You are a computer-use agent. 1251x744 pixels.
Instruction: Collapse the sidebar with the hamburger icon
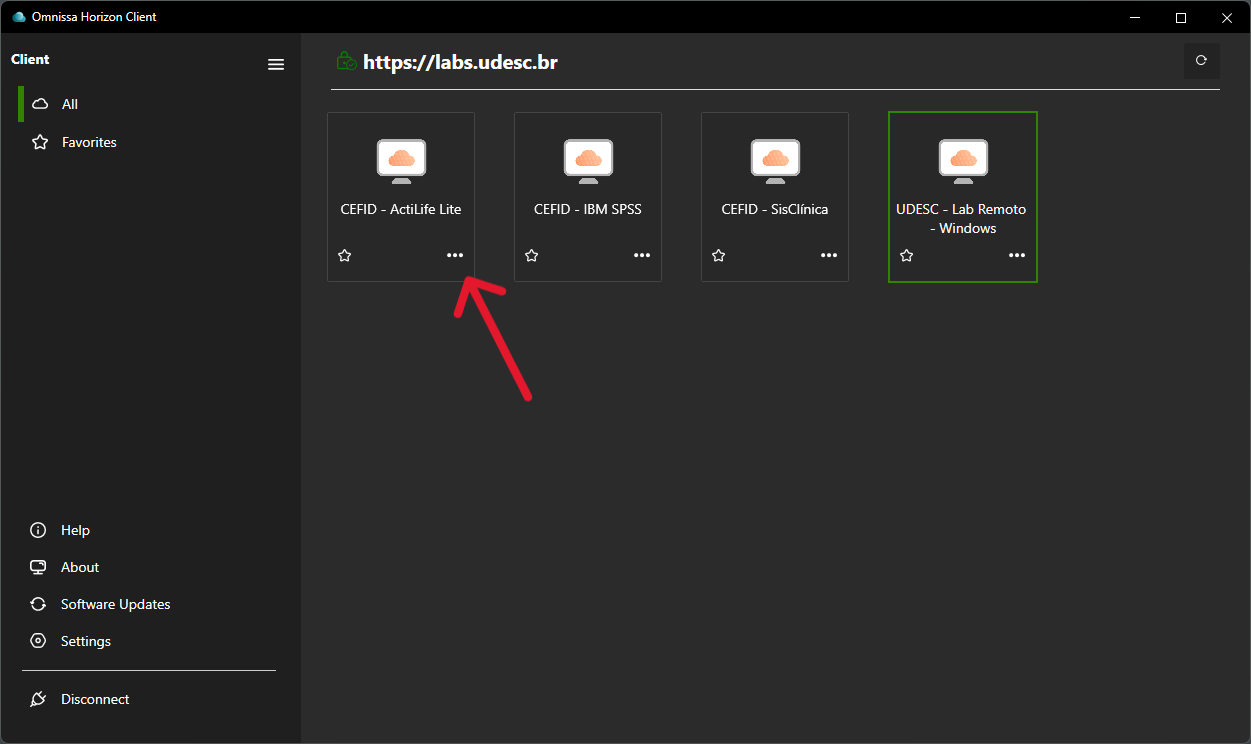[276, 65]
